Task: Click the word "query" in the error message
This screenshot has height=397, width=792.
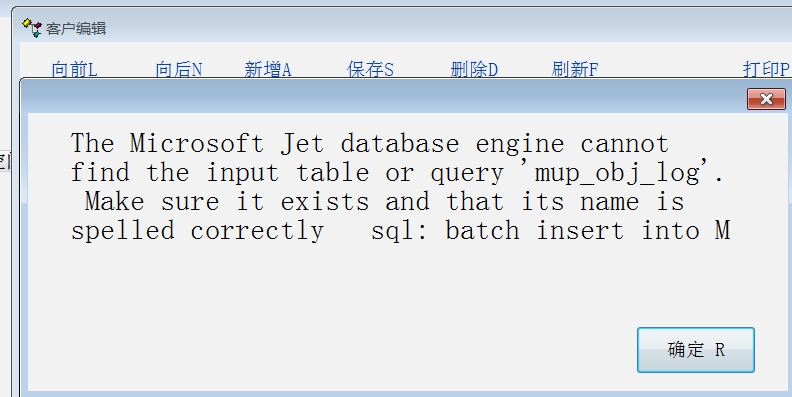Action: (x=467, y=174)
